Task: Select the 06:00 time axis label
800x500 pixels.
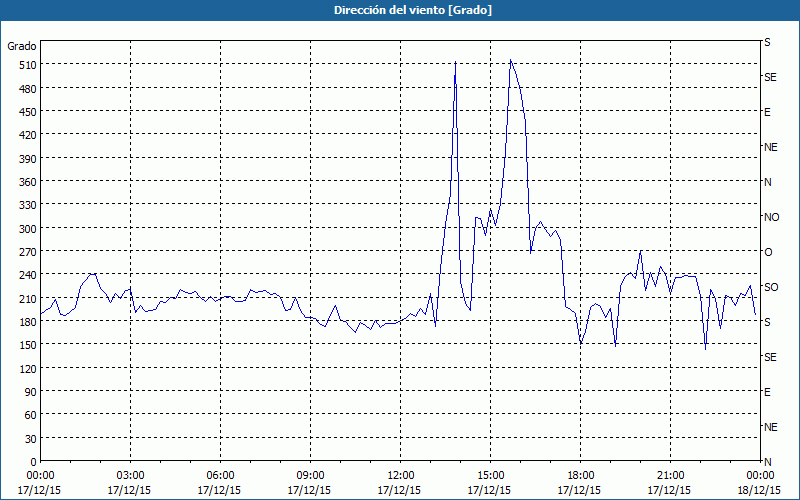Action: (221, 476)
